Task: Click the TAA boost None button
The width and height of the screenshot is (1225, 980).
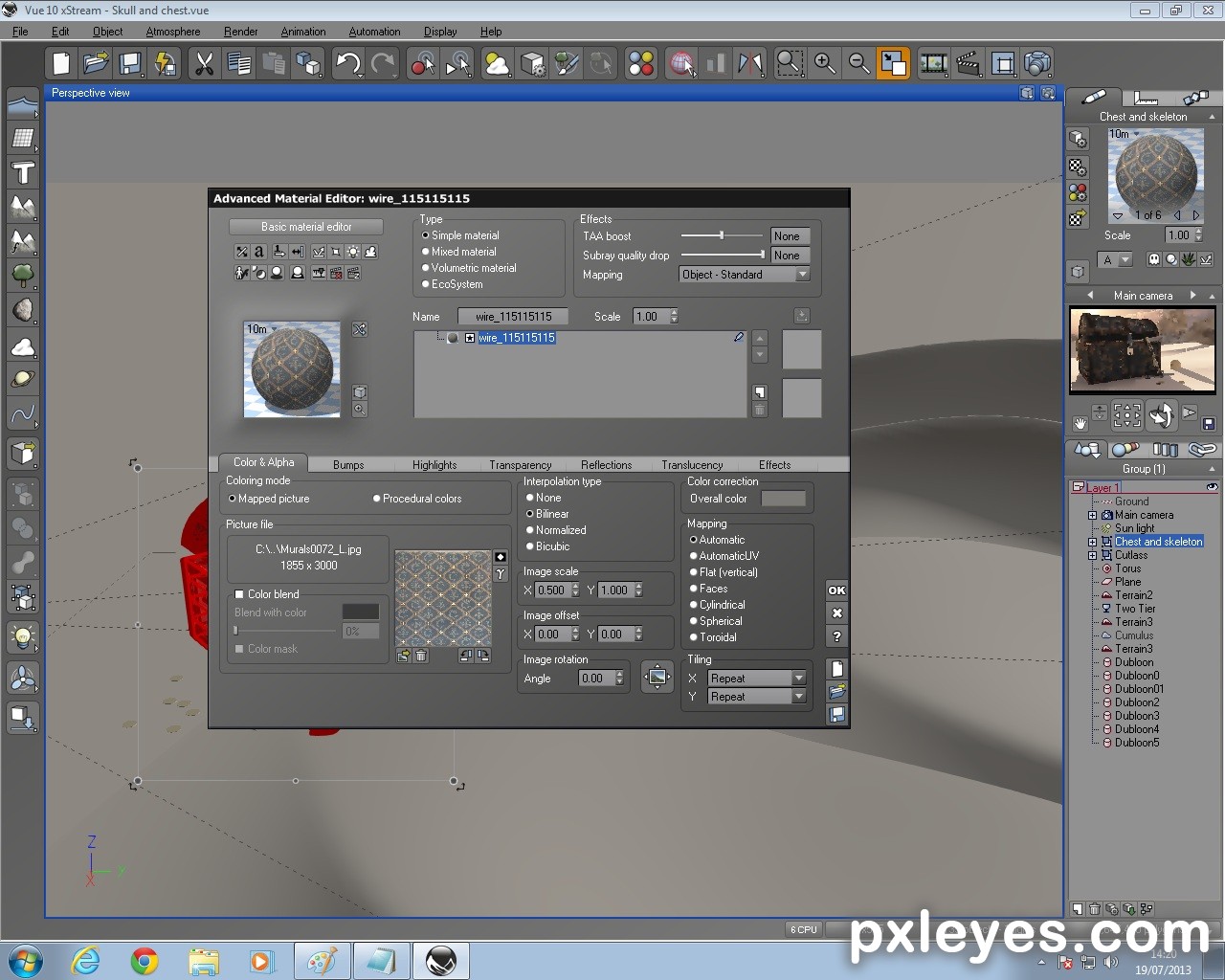Action: [791, 236]
